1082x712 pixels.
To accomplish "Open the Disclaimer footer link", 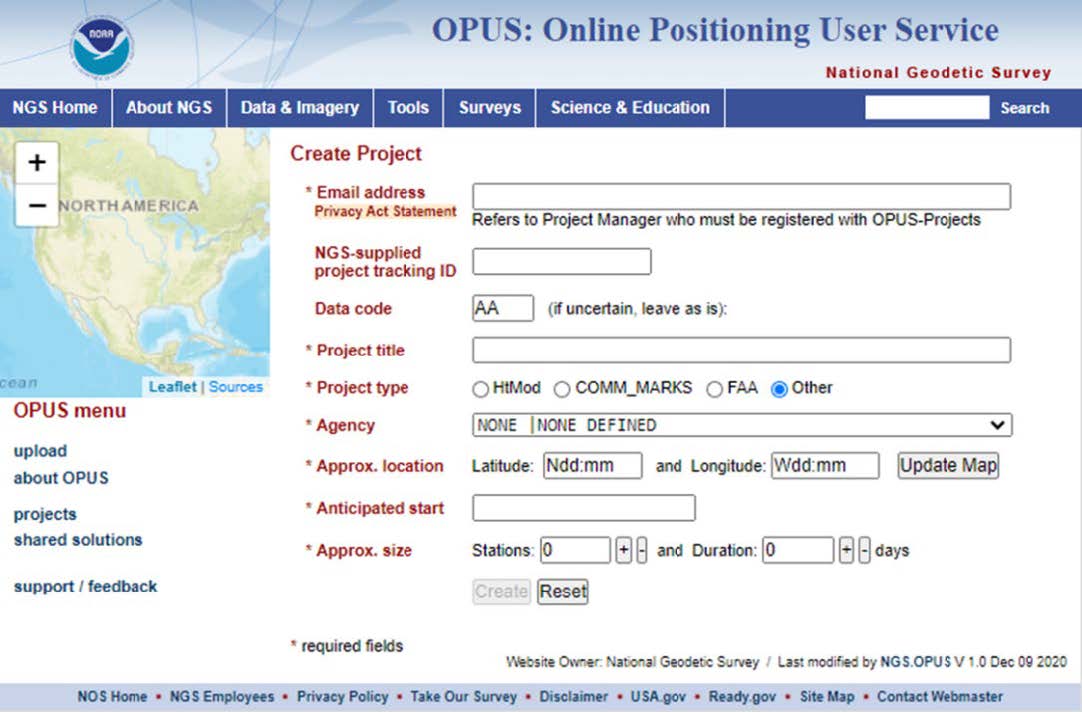I will (x=573, y=696).
